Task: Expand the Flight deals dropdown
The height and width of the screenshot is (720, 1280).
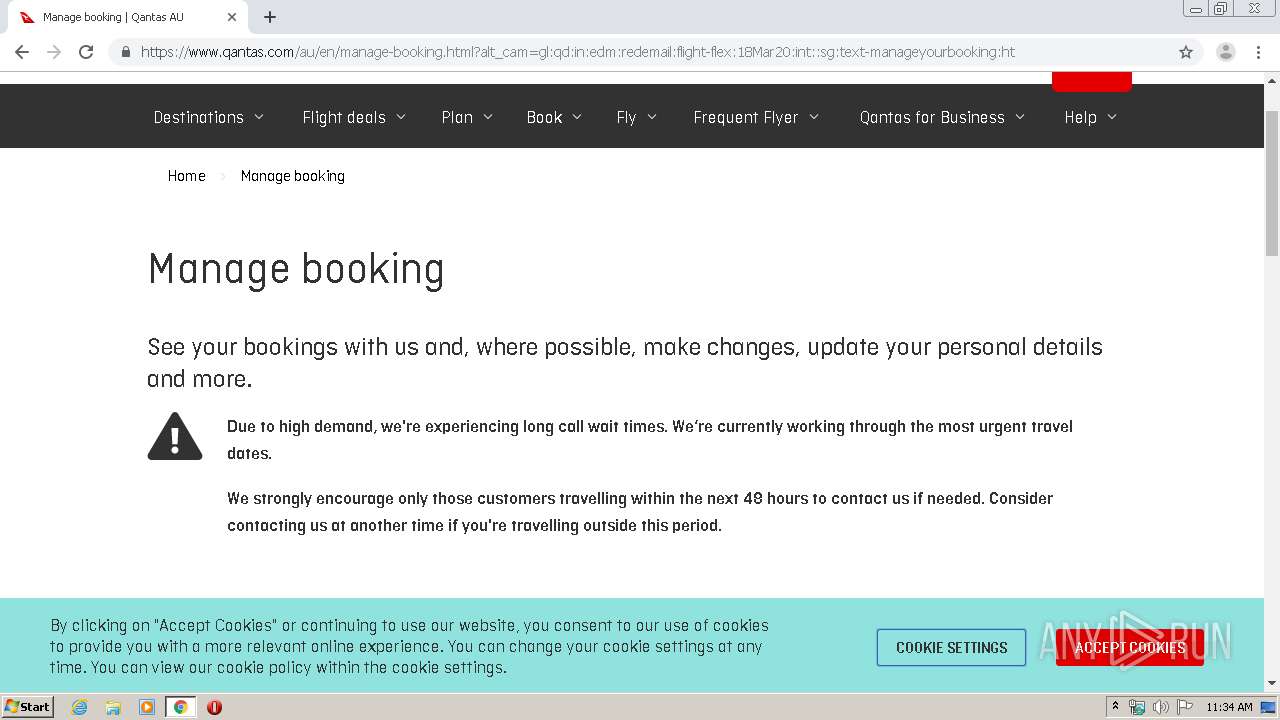Action: pyautogui.click(x=354, y=117)
